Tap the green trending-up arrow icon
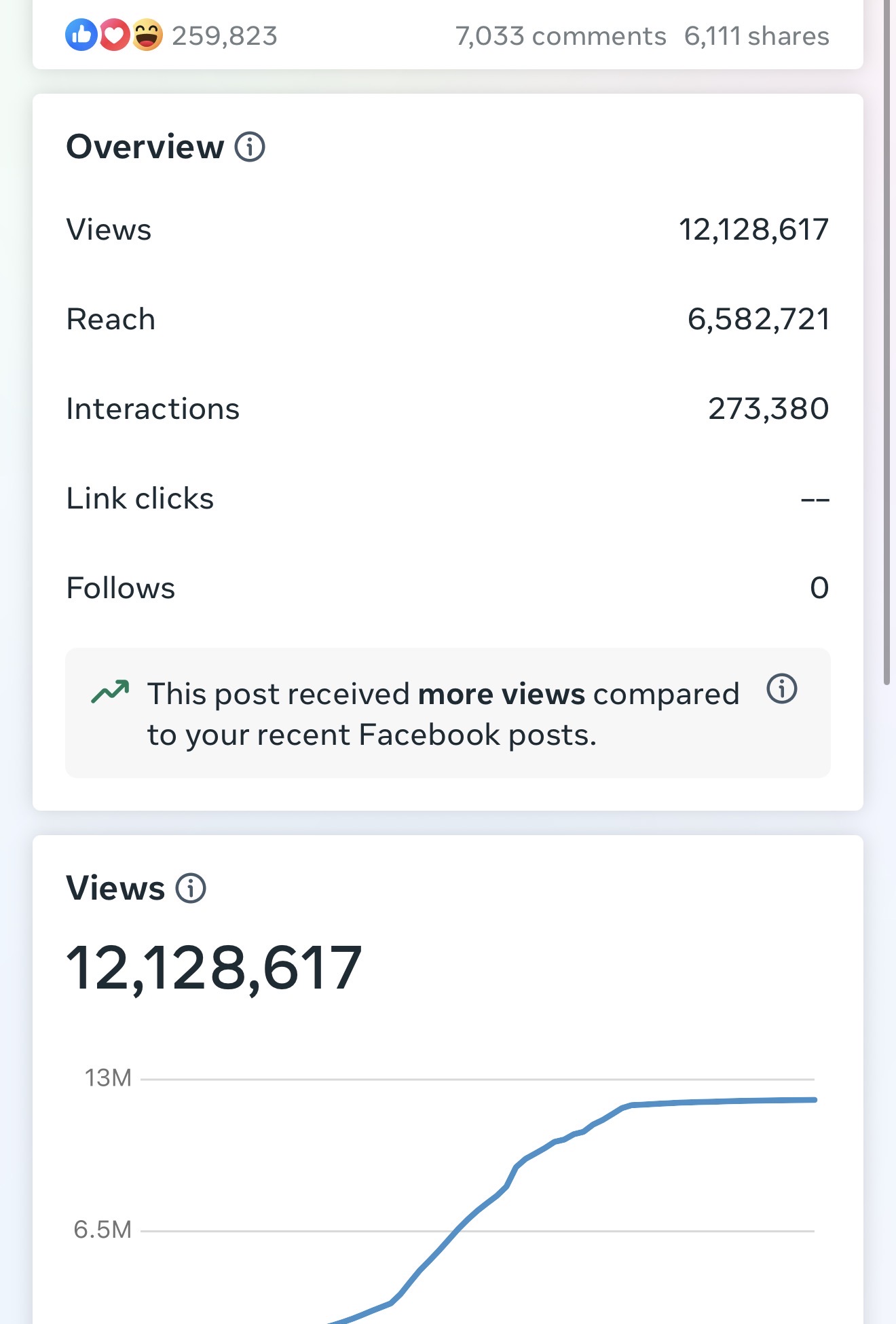896x1324 pixels. tap(110, 692)
